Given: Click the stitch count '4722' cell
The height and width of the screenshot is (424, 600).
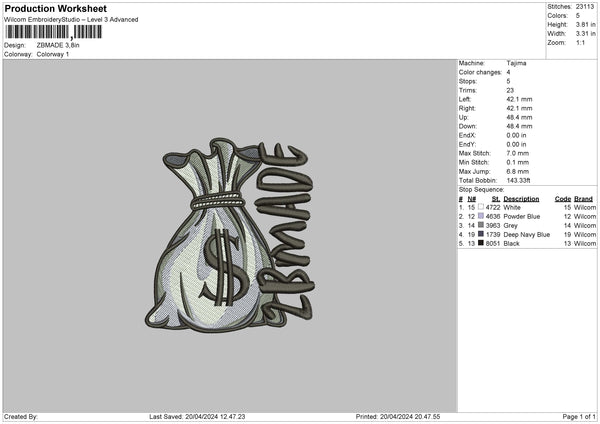Looking at the screenshot, I should (493, 207).
